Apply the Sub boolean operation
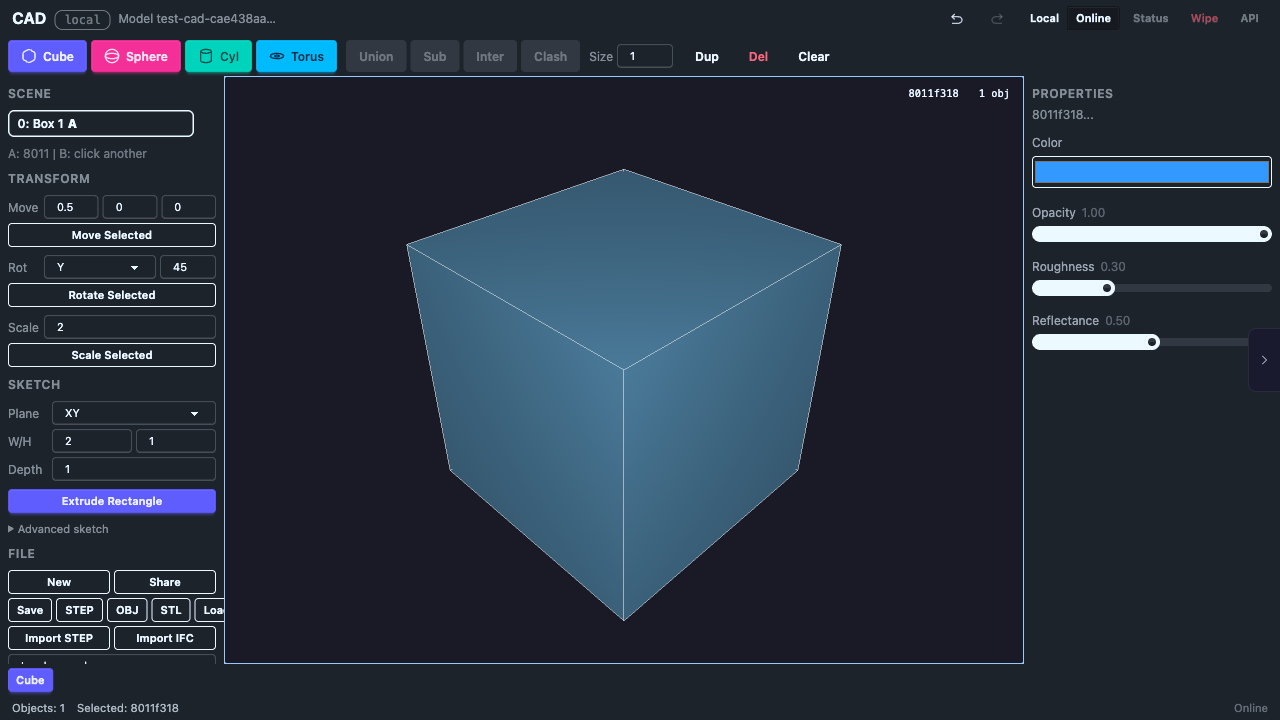Screen dimensions: 1280x720 434,56
